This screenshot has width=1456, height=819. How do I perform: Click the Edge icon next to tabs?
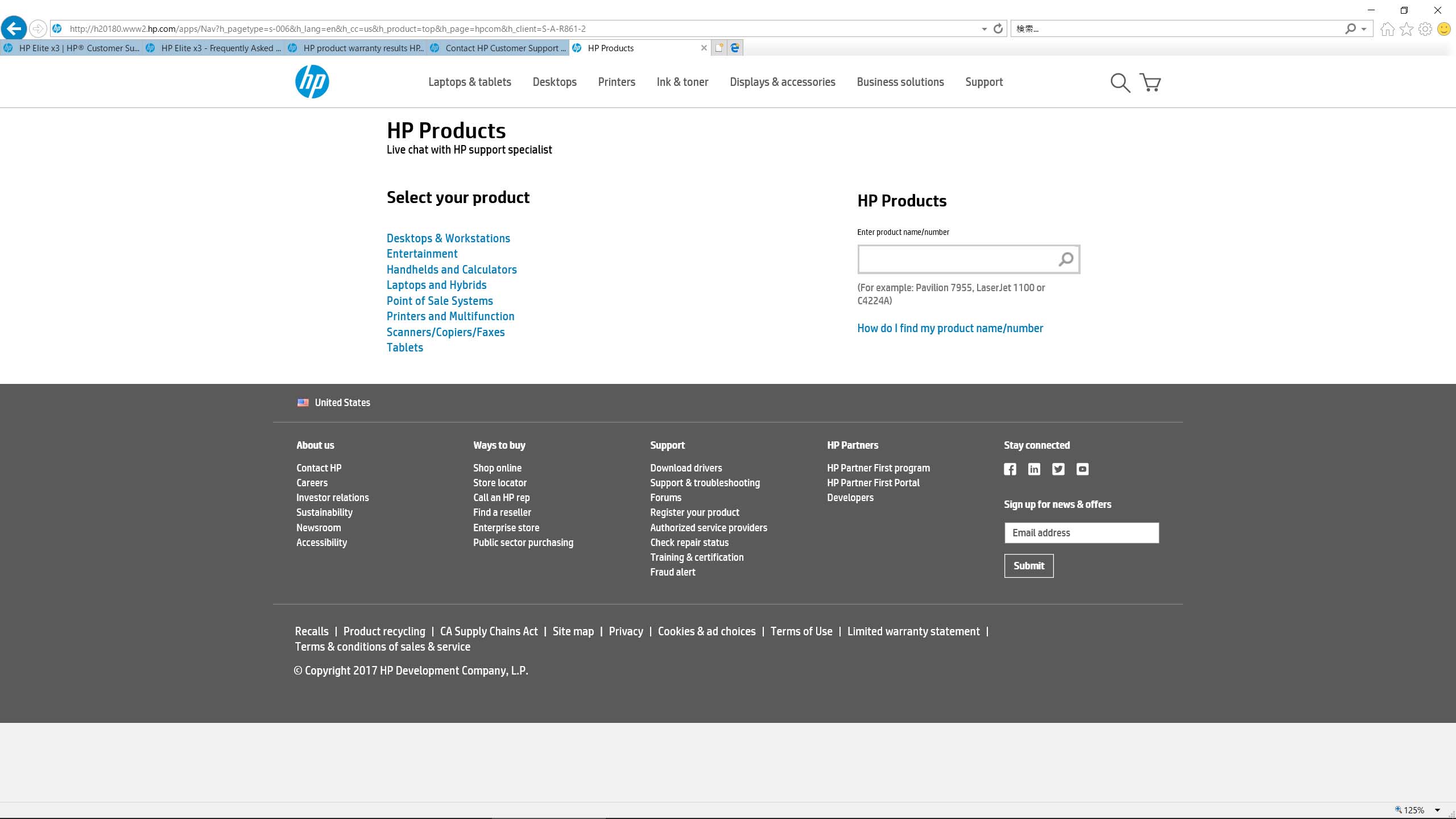[x=735, y=48]
